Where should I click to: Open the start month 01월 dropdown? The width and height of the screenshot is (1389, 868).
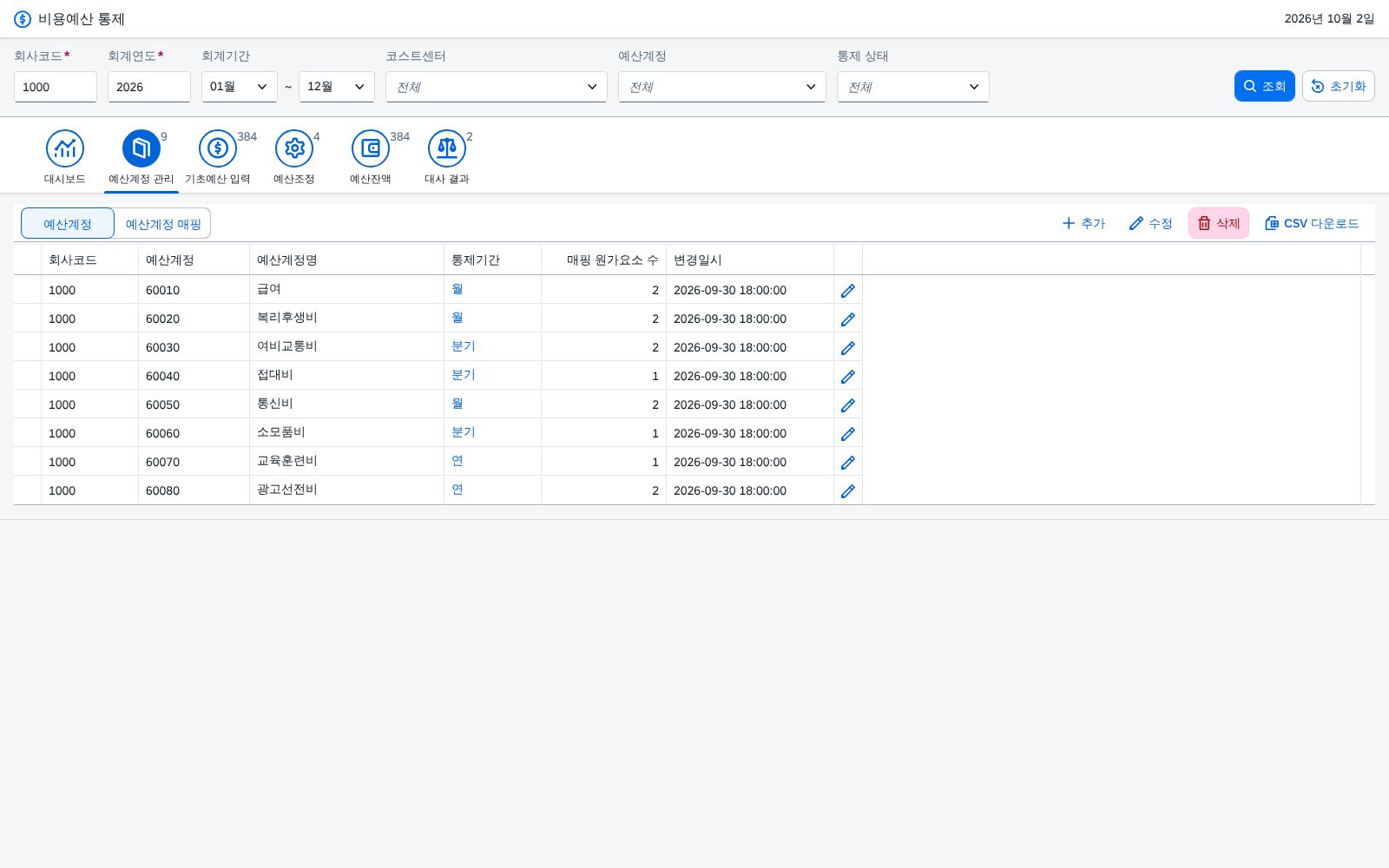pyautogui.click(x=240, y=87)
